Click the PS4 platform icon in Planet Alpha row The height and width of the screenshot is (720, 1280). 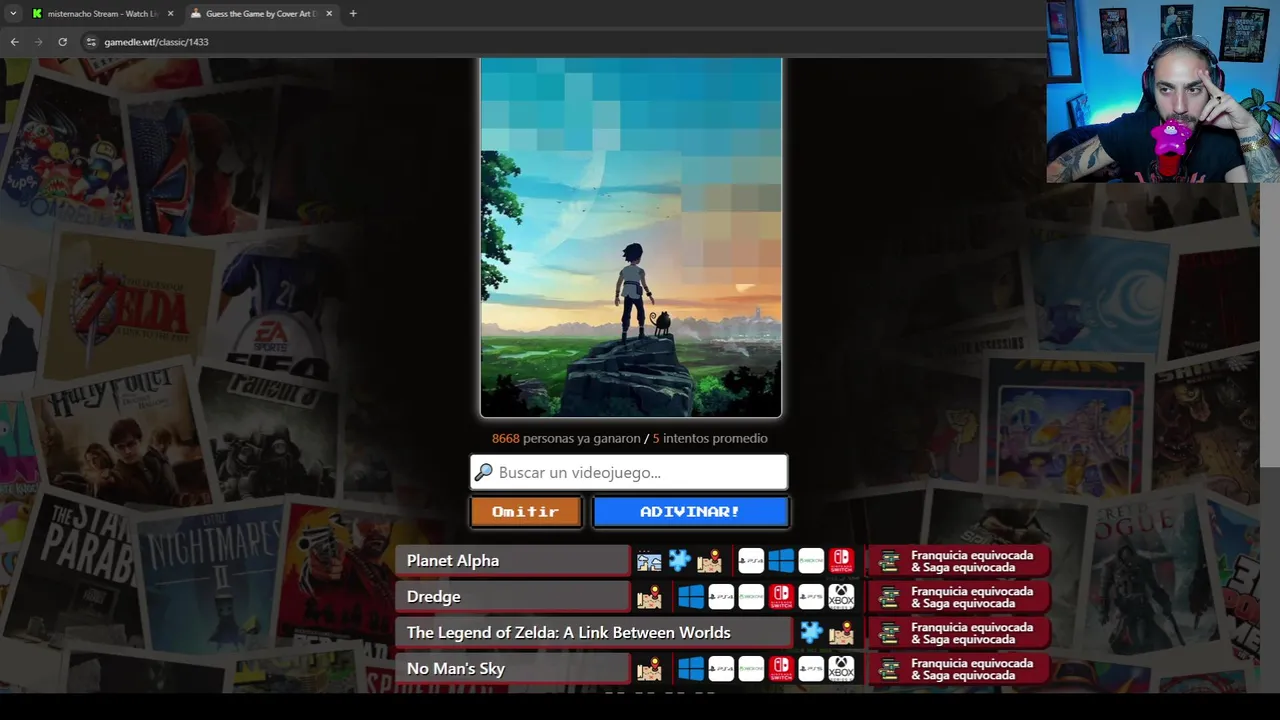[x=751, y=561]
